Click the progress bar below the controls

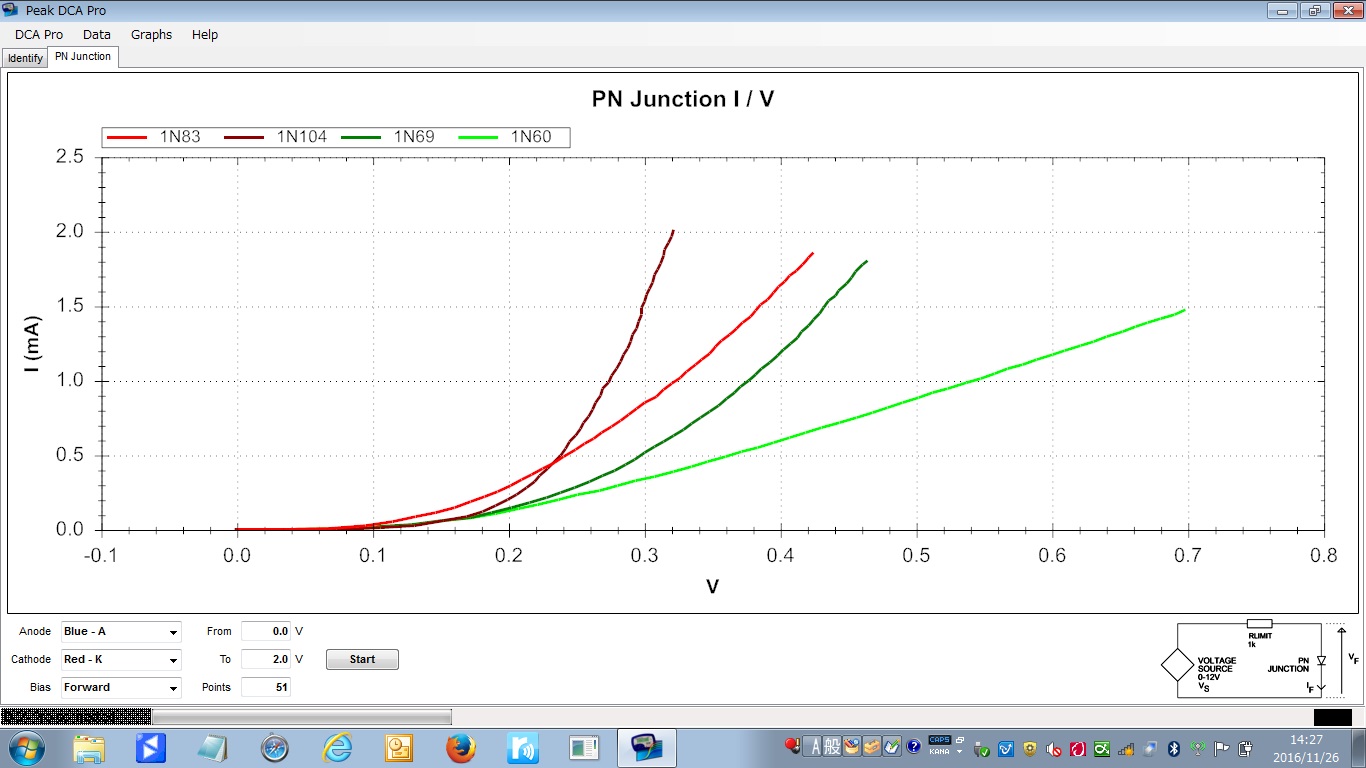point(226,716)
